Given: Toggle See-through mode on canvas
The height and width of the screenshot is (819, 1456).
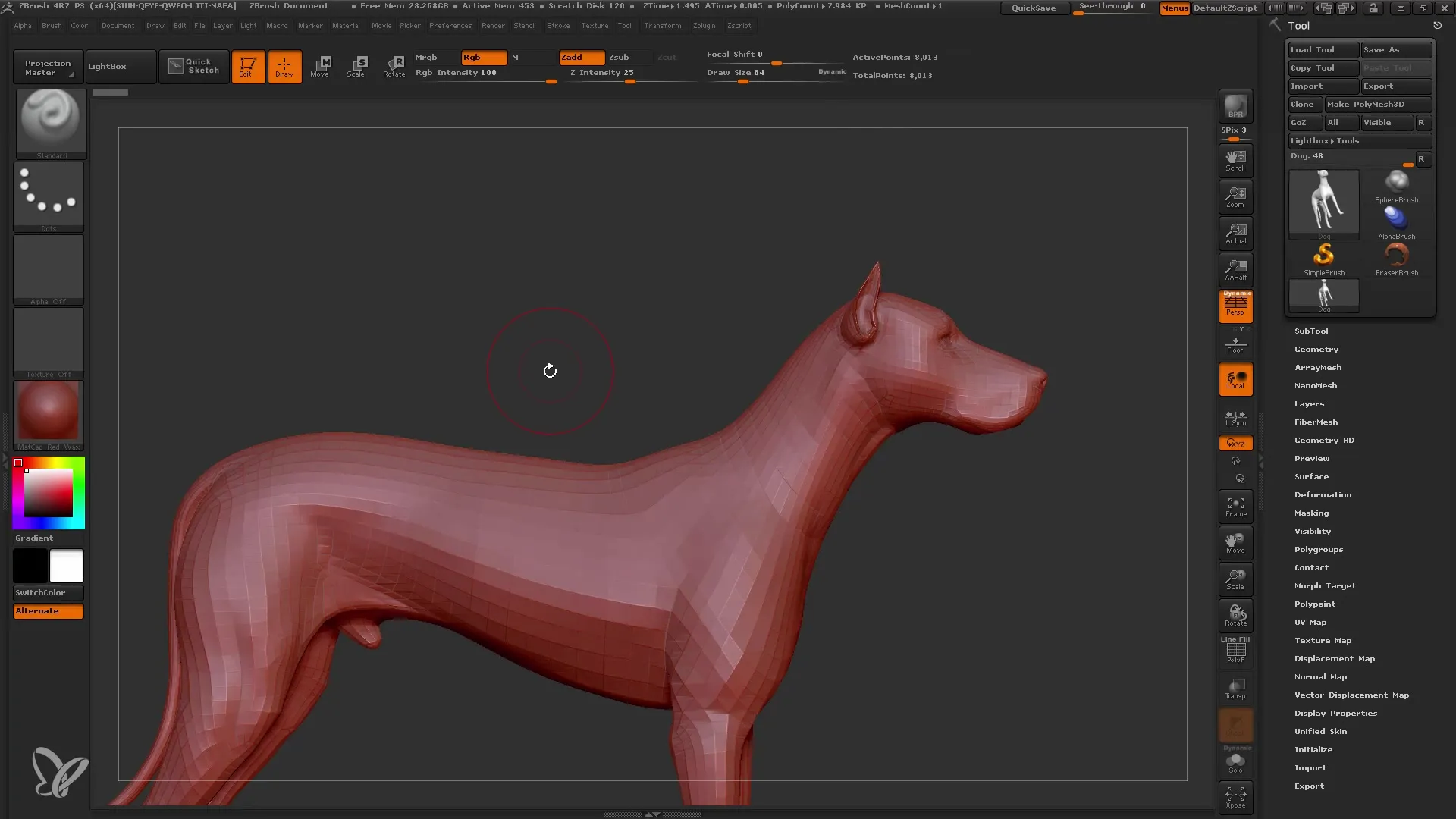Looking at the screenshot, I should pos(1113,7).
